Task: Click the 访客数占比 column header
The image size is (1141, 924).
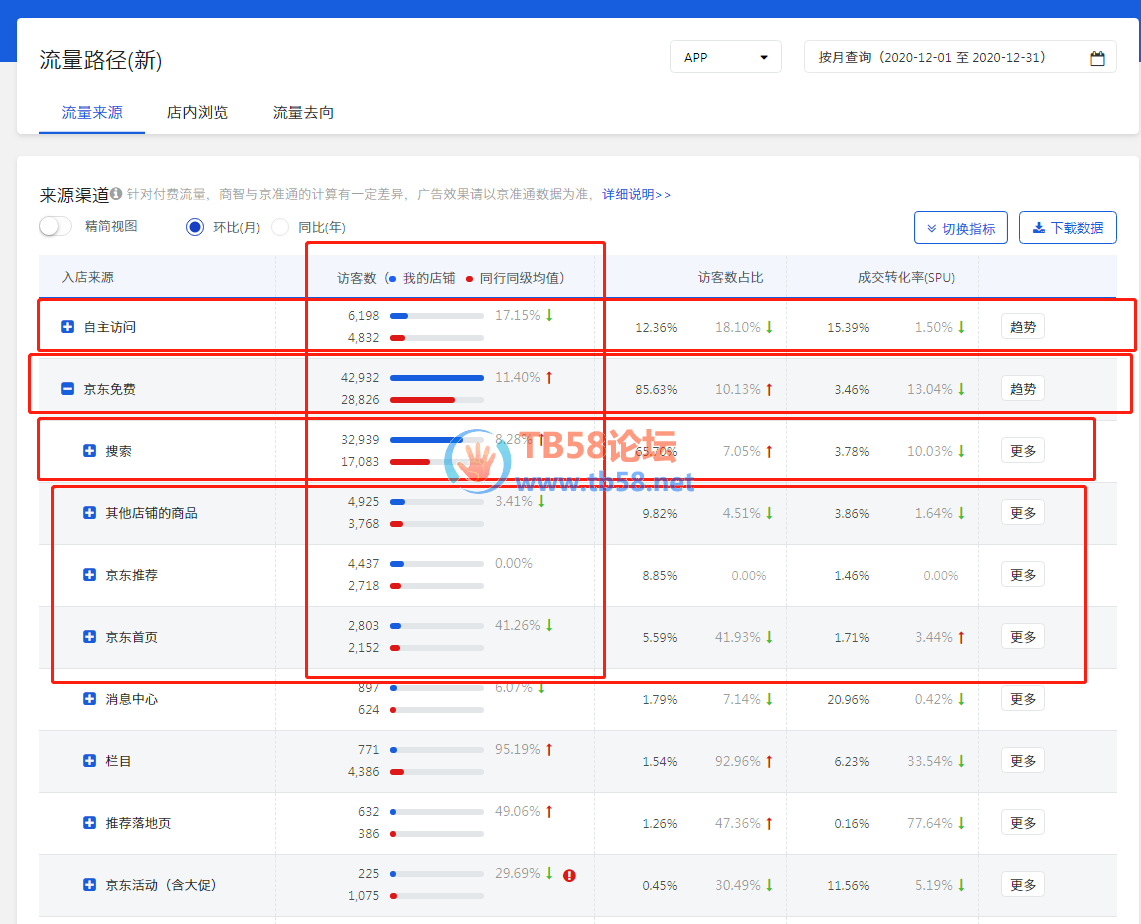Action: (730, 277)
